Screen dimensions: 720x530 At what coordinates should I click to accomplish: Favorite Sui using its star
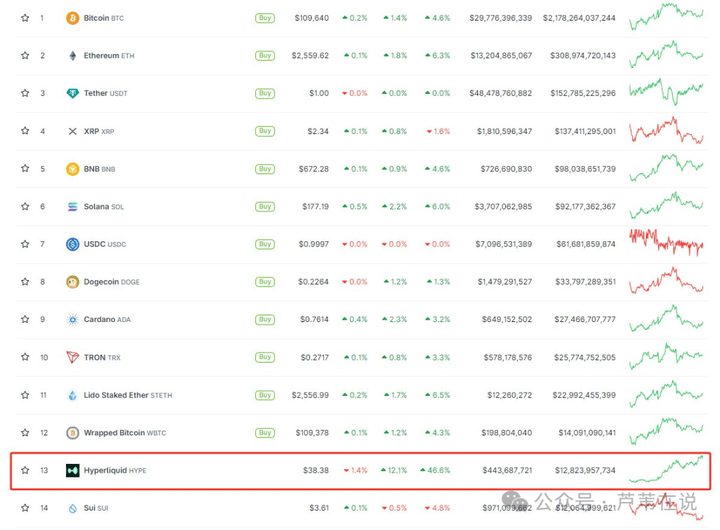click(25, 508)
